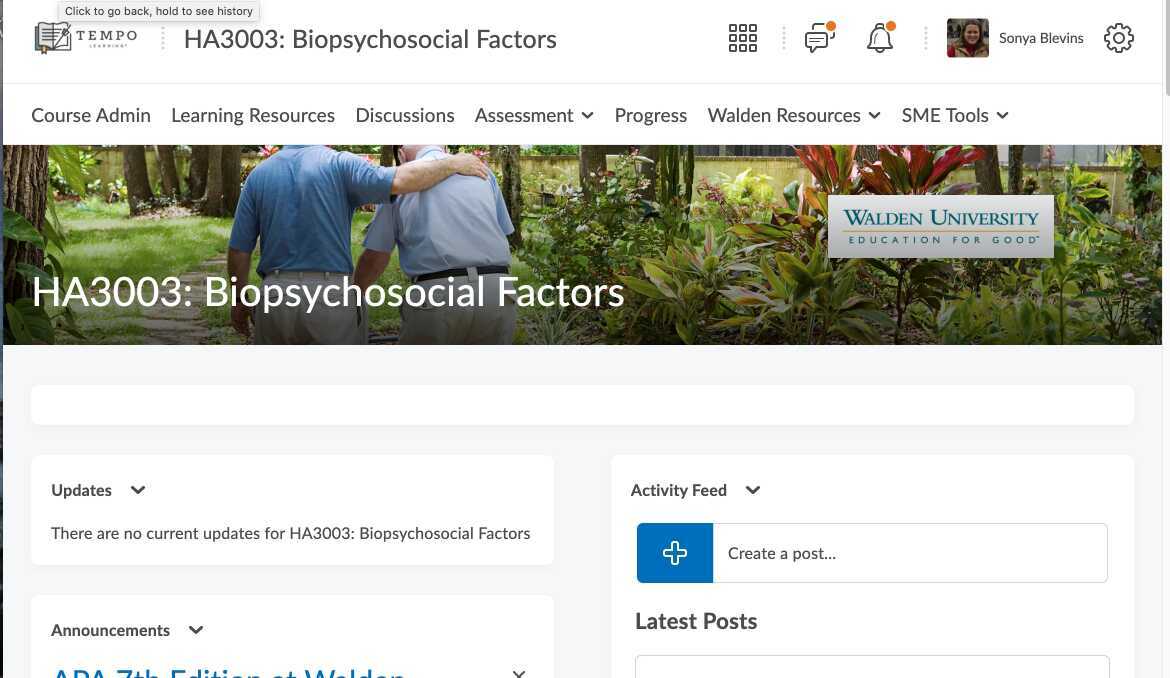Expand the Walden Resources dropdown

coord(794,116)
